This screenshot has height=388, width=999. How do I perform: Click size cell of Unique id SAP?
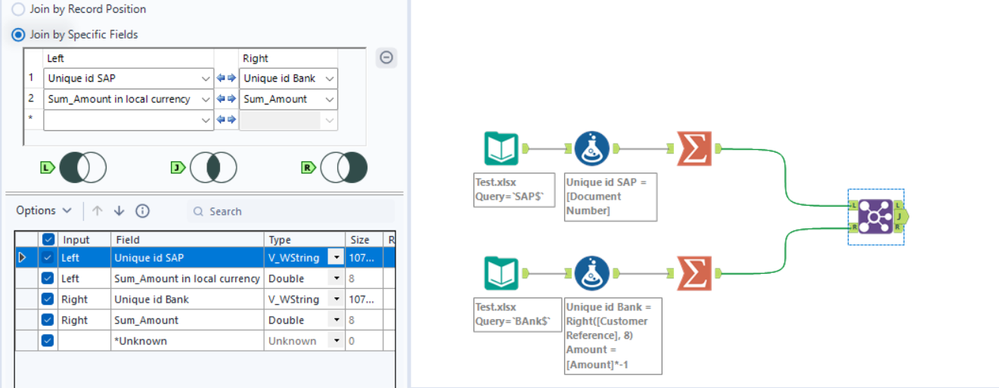[x=364, y=258]
